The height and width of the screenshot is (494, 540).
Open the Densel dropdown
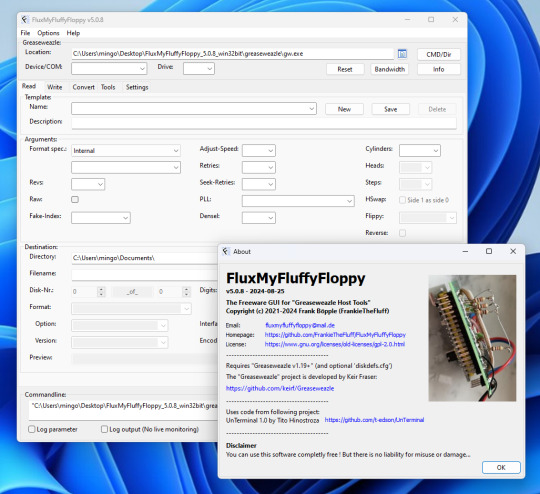[x=259, y=218]
